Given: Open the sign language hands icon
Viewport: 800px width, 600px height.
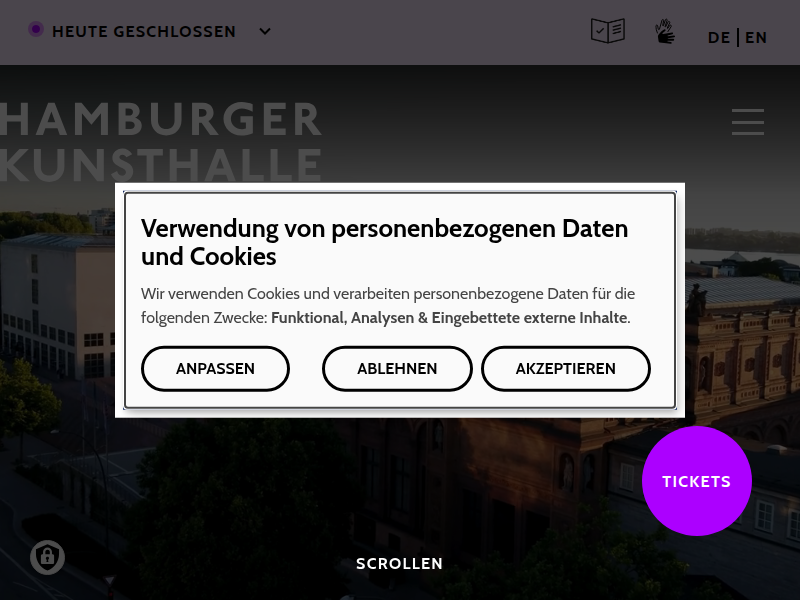Looking at the screenshot, I should pos(665,31).
